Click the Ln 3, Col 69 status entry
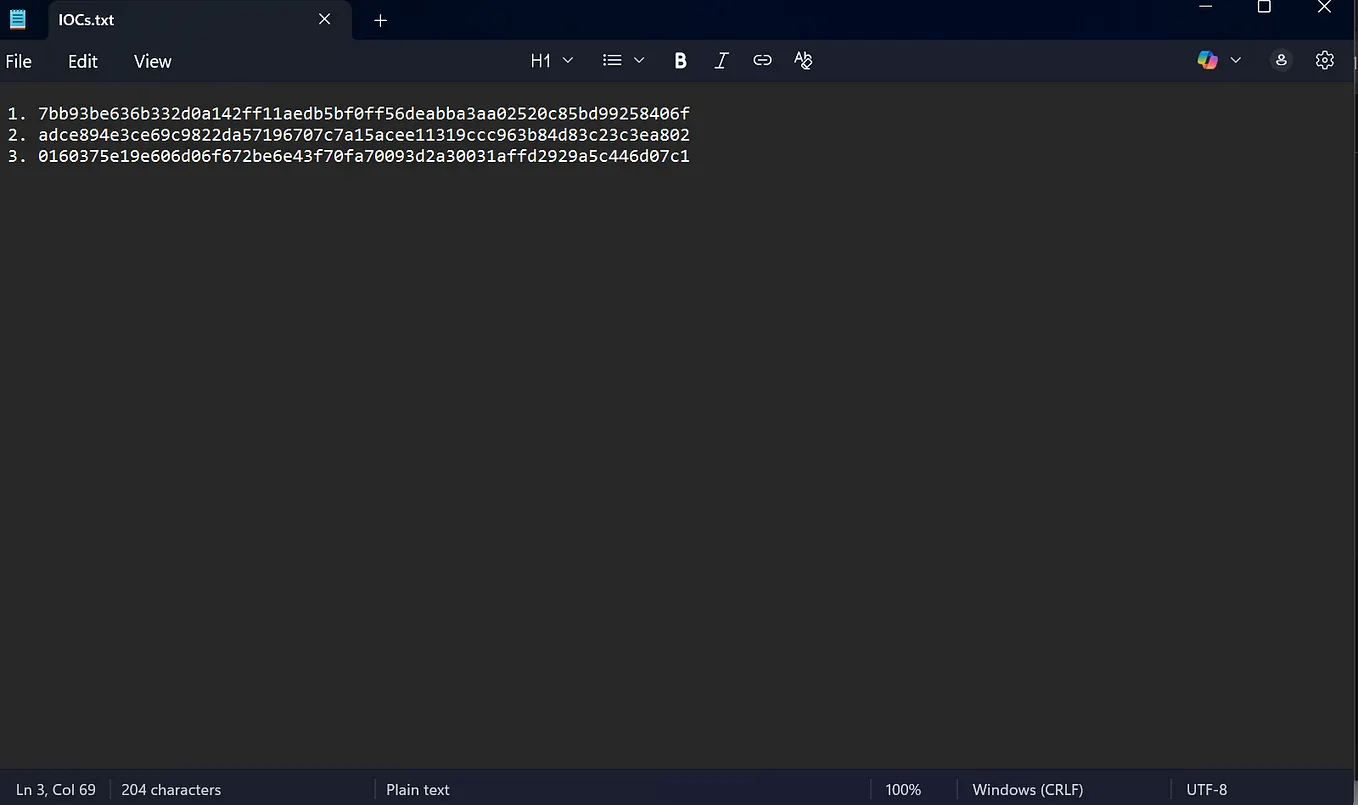The height and width of the screenshot is (805, 1358). point(56,789)
